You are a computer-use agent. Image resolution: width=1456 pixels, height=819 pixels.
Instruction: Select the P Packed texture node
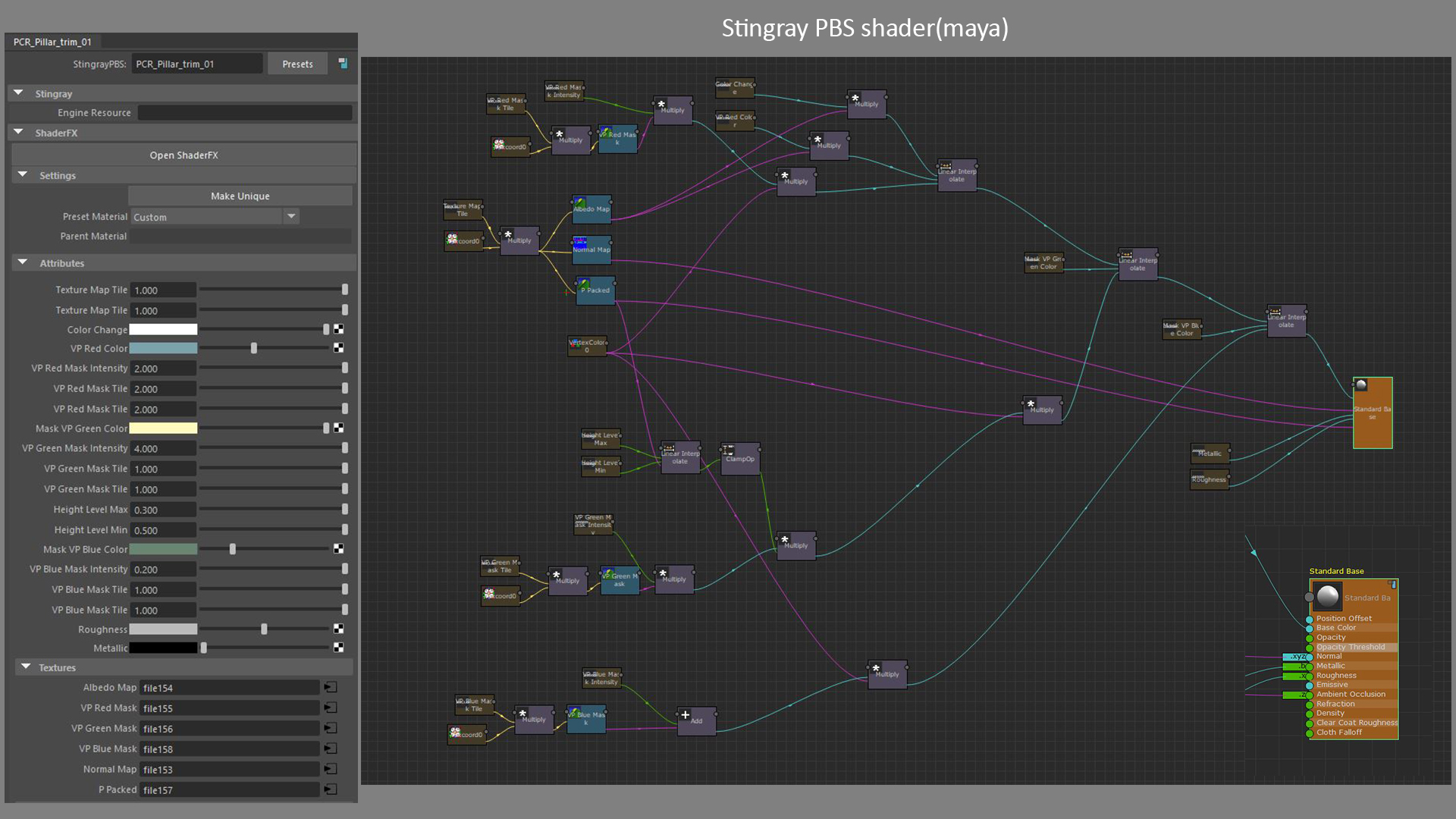595,290
